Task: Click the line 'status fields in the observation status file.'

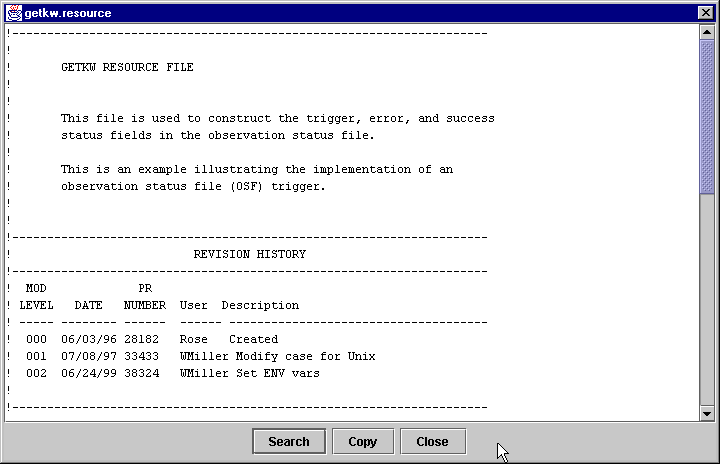Action: pyautogui.click(x=218, y=136)
